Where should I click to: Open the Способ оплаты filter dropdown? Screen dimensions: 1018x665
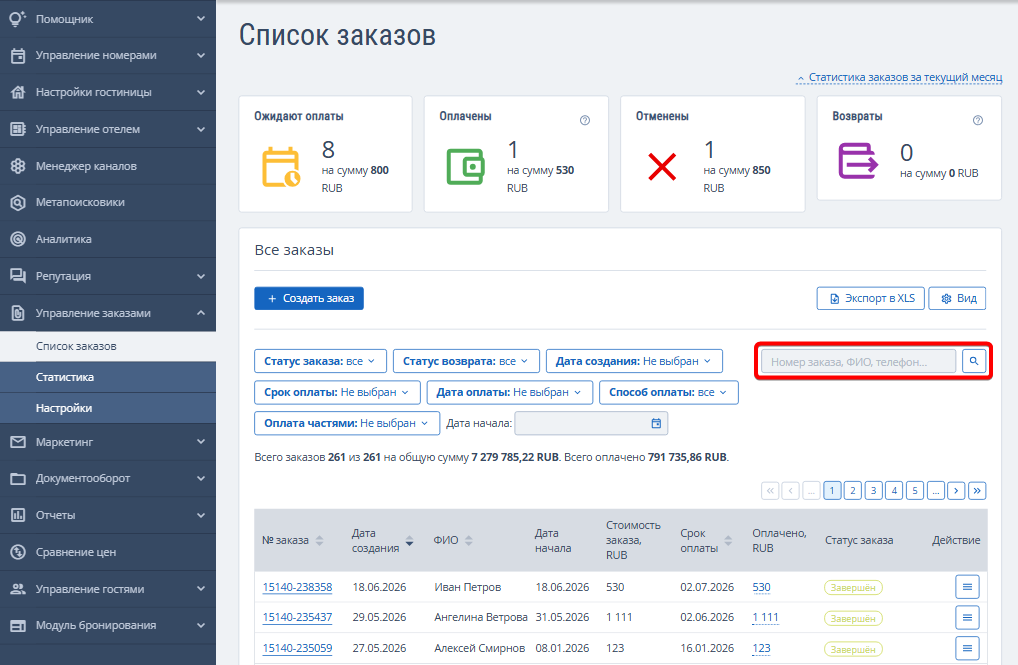[x=669, y=392]
